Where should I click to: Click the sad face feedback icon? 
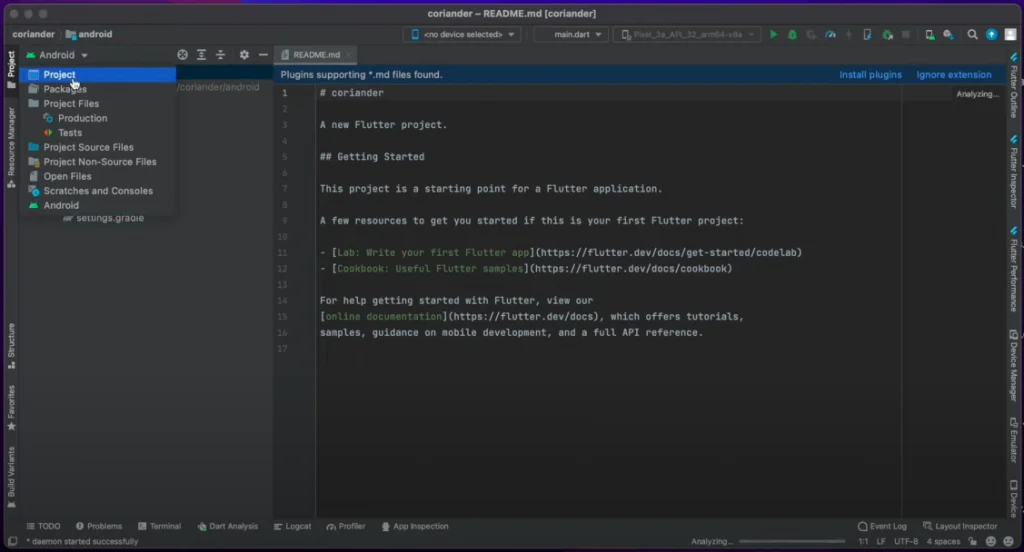(1008, 542)
